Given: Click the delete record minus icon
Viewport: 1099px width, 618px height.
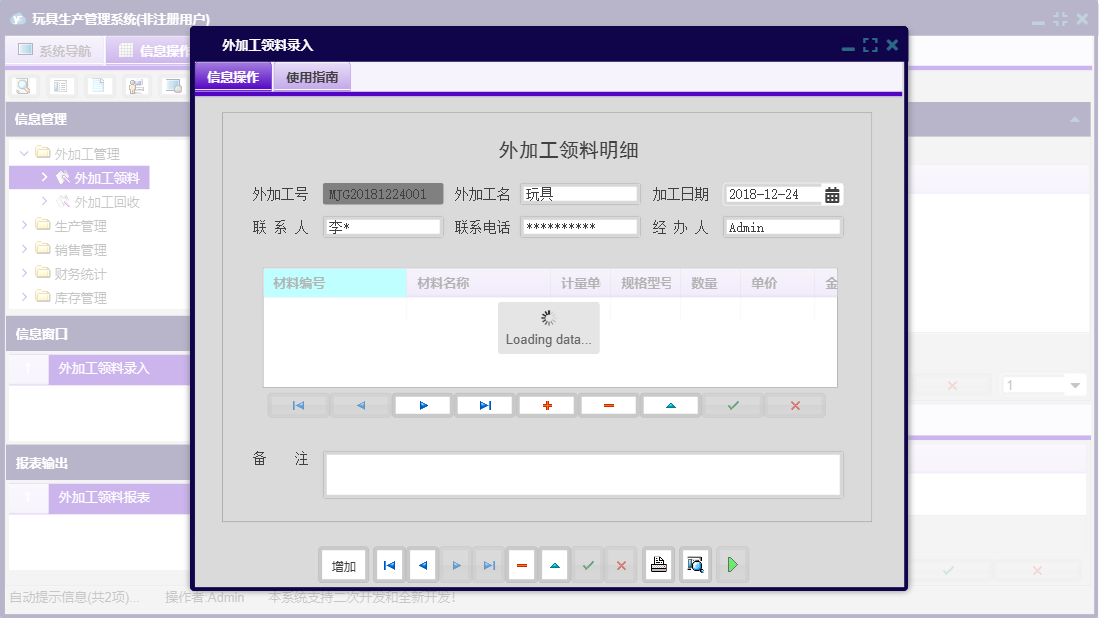Looking at the screenshot, I should coord(608,405).
